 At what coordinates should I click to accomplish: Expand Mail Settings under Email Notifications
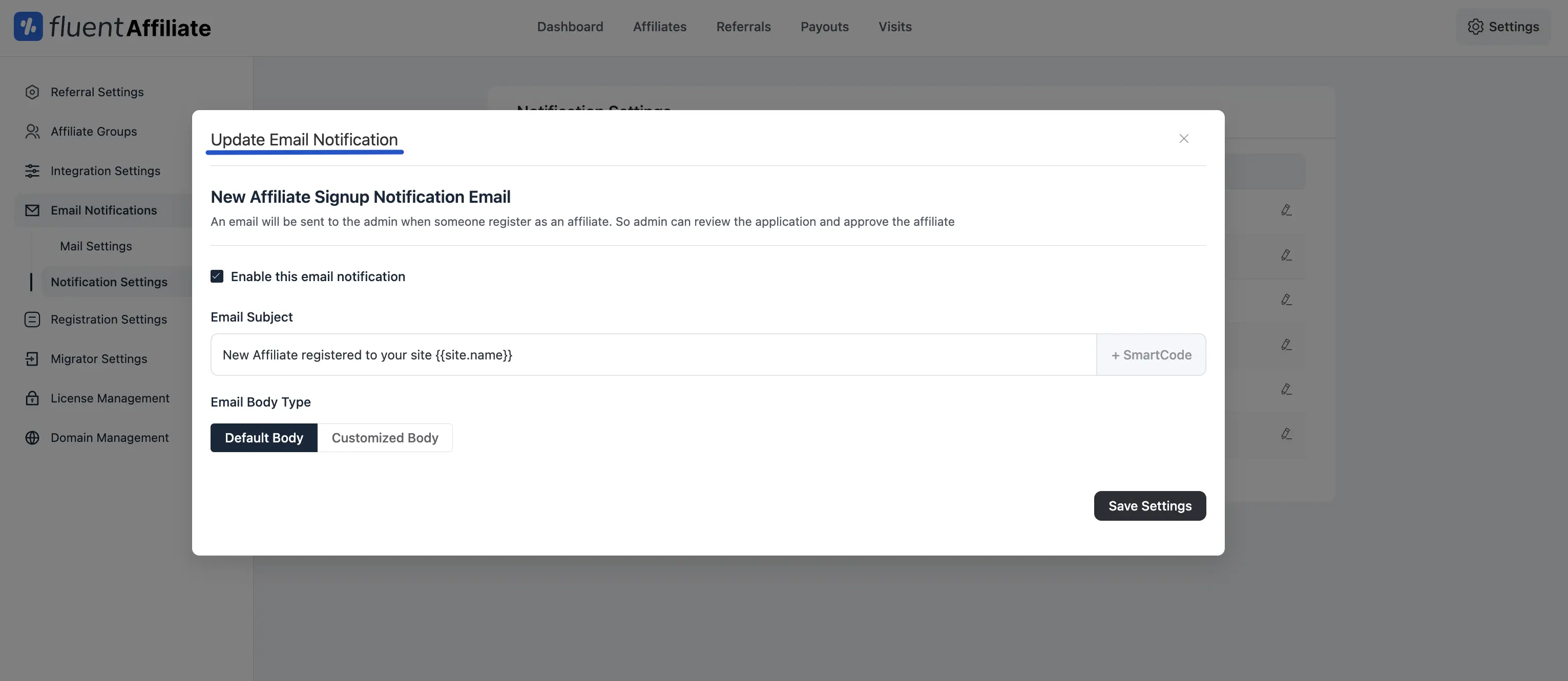(96, 246)
